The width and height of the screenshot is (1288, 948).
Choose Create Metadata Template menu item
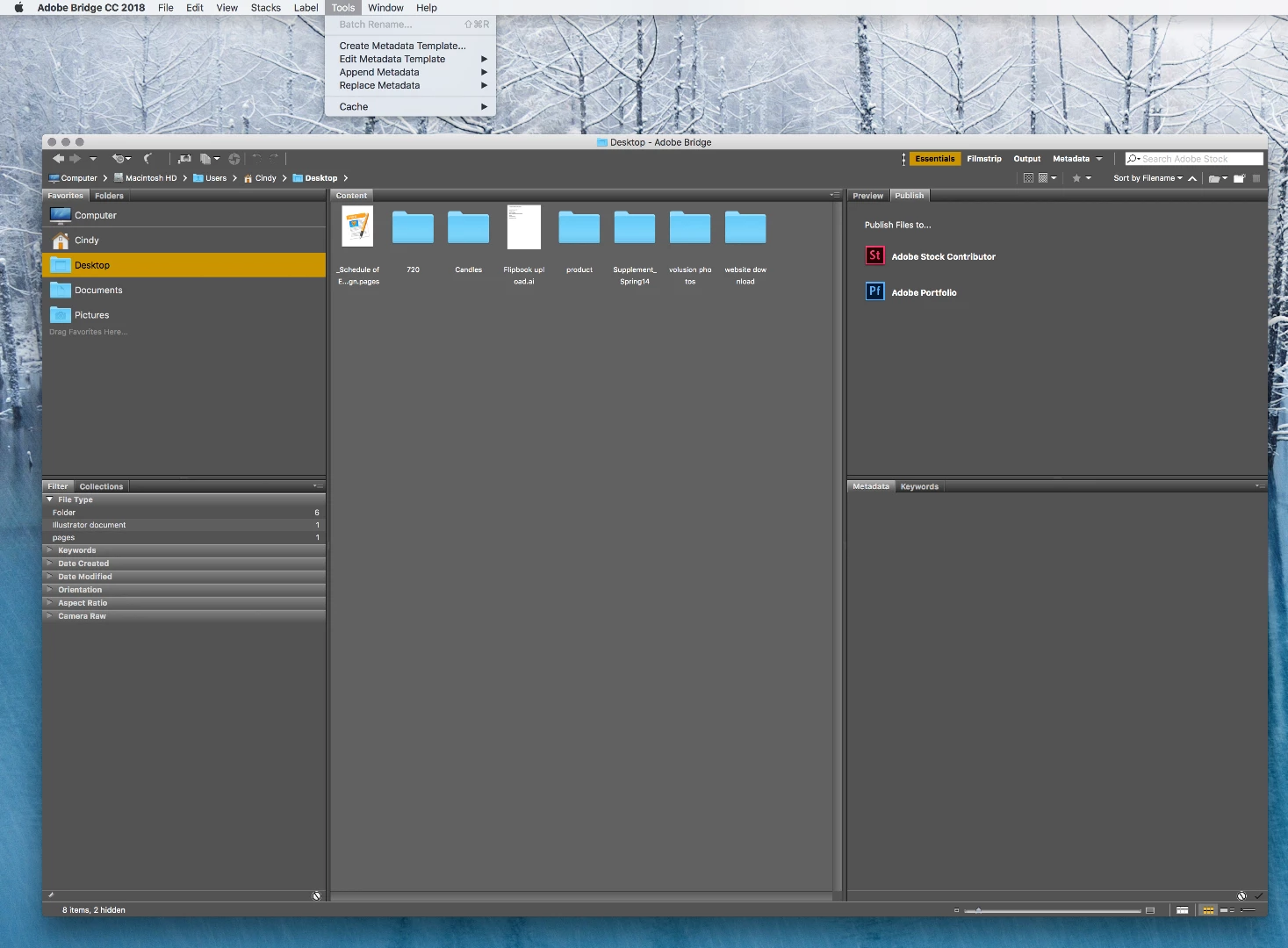[410, 46]
